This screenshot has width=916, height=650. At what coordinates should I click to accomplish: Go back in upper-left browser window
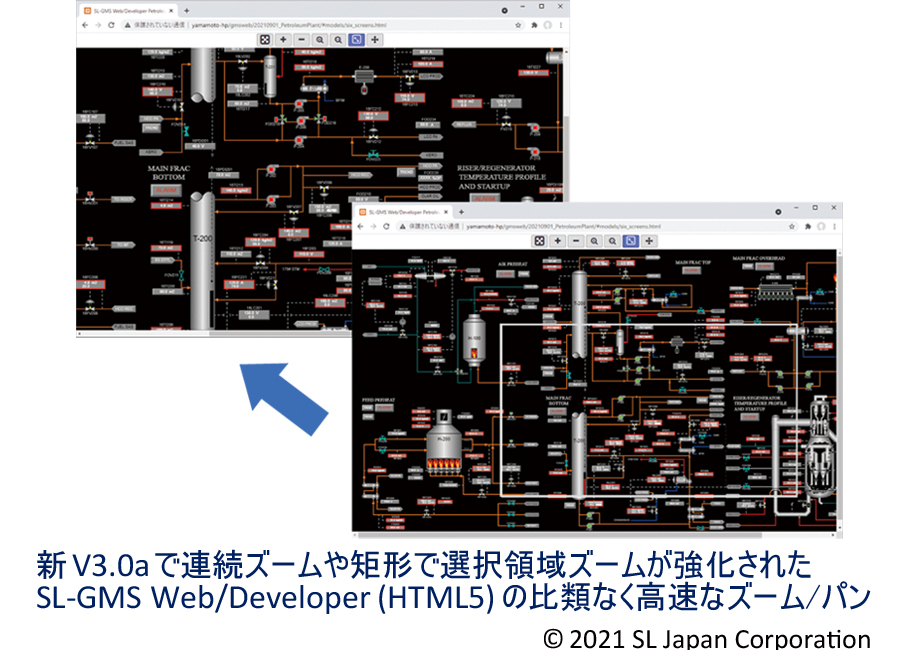[85, 25]
